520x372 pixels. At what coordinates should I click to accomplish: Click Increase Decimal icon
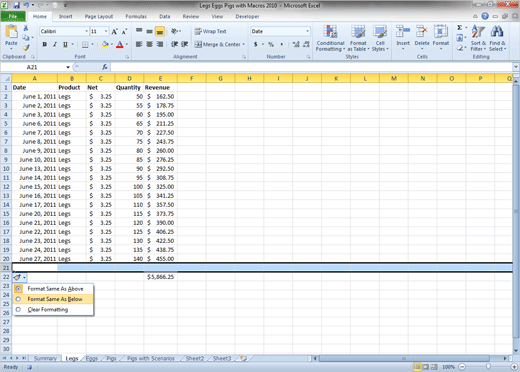(296, 44)
